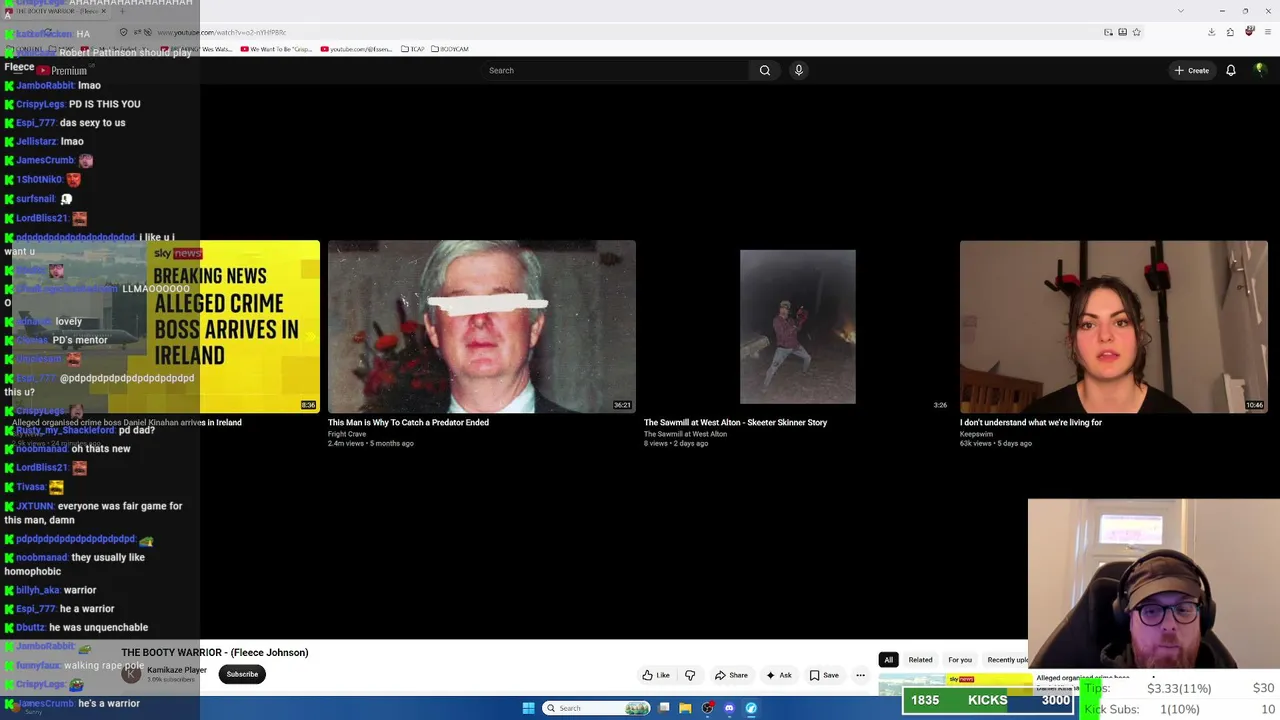1280x720 pixels.
Task: Open 'The Sawmill at West Alton' channel name
Action: (685, 434)
